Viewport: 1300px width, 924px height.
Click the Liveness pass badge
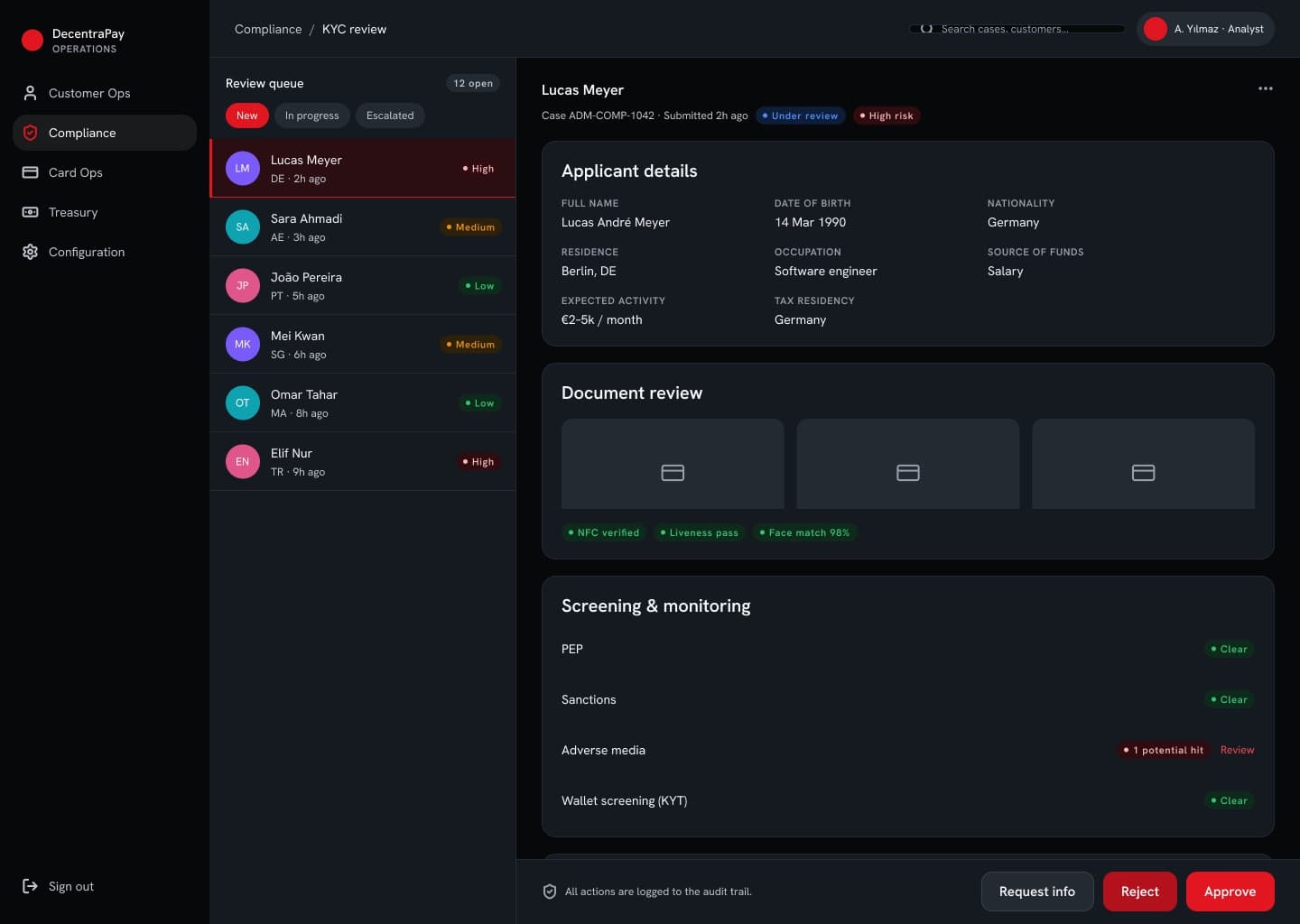click(x=700, y=532)
